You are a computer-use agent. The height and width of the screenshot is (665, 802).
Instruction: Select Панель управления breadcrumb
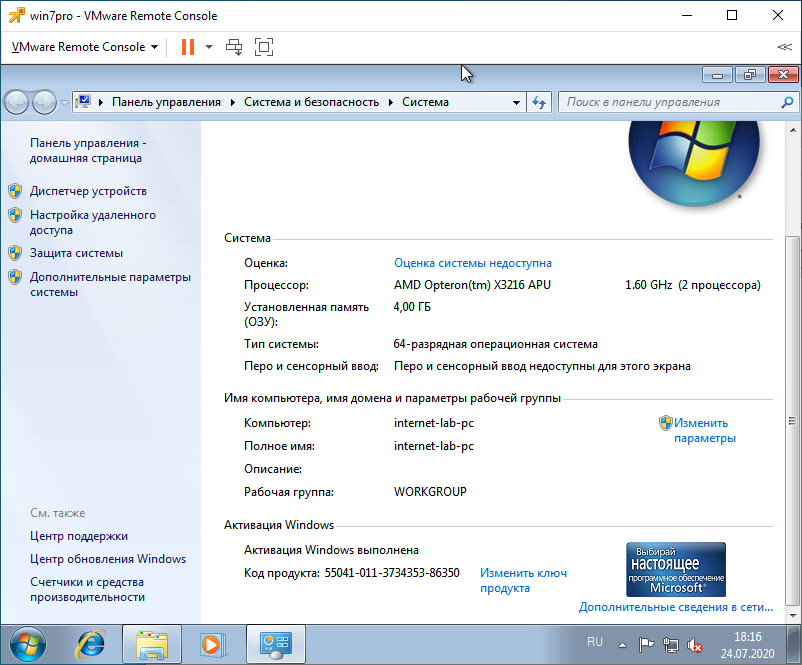coord(166,102)
